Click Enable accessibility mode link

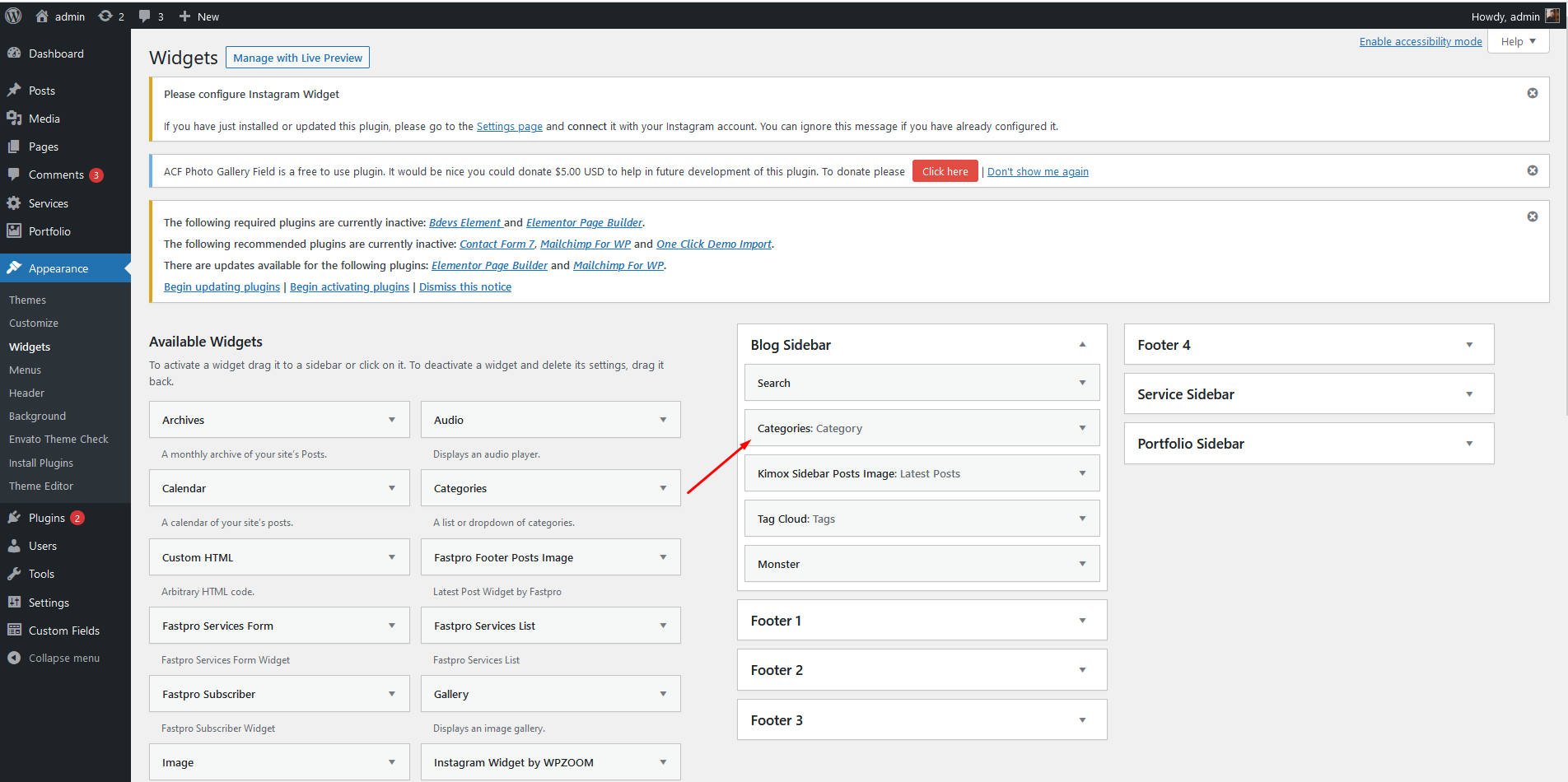[1420, 41]
